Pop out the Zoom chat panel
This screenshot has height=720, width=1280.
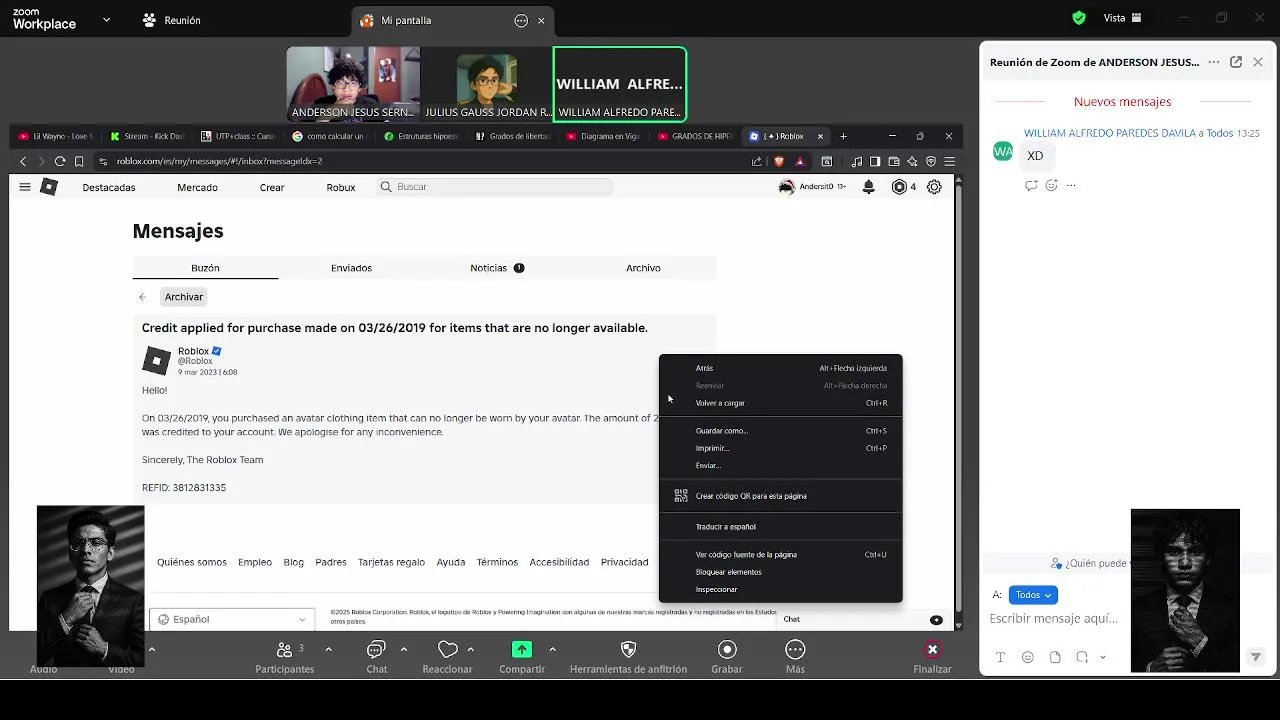1236,62
